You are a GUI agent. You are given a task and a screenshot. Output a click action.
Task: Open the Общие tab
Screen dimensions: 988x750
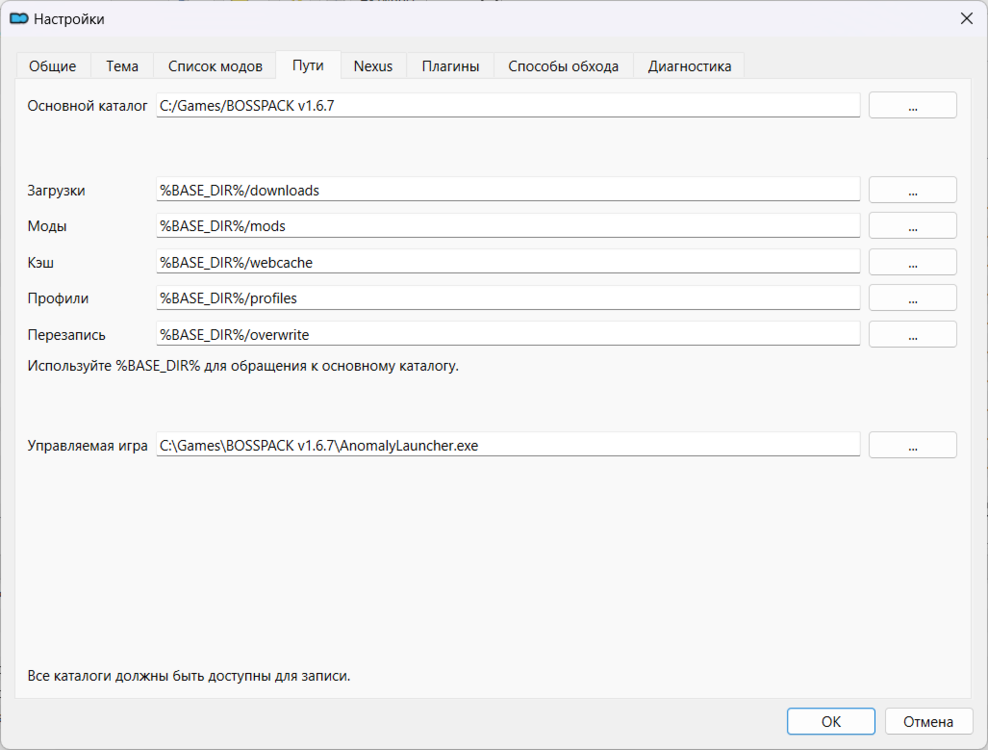pyautogui.click(x=53, y=66)
